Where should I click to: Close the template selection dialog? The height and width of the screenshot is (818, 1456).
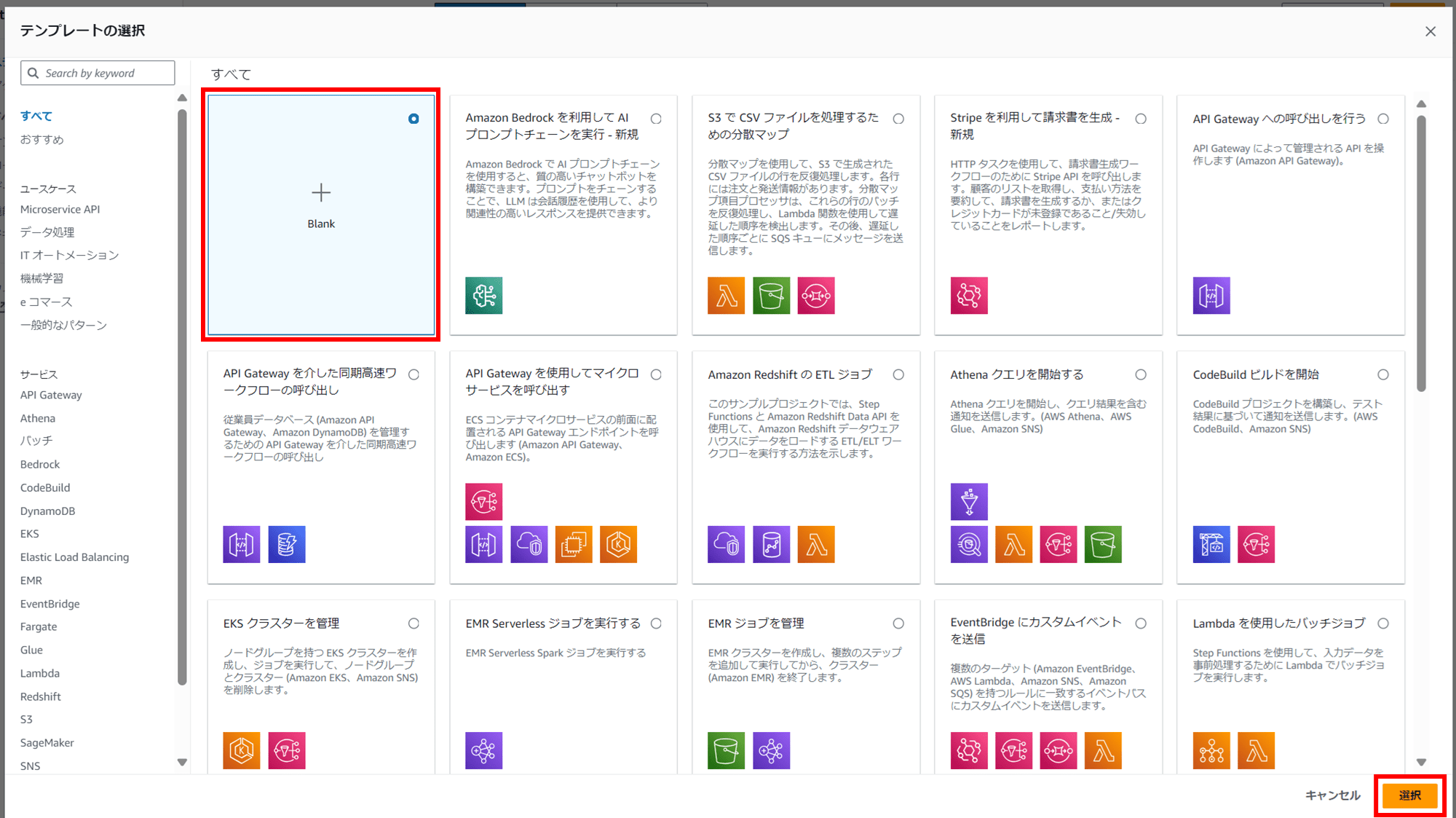(1431, 31)
